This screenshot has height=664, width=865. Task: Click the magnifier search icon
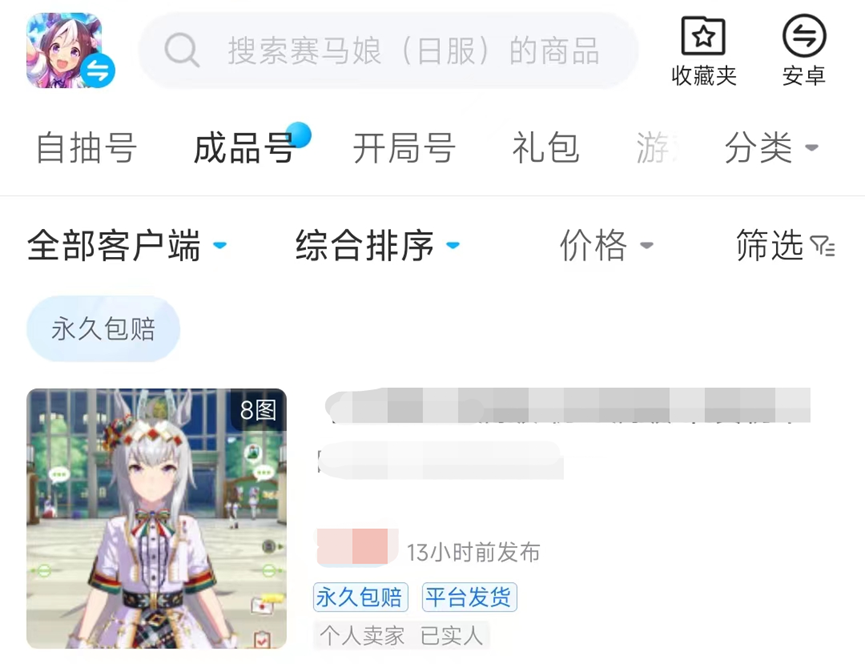tap(181, 50)
